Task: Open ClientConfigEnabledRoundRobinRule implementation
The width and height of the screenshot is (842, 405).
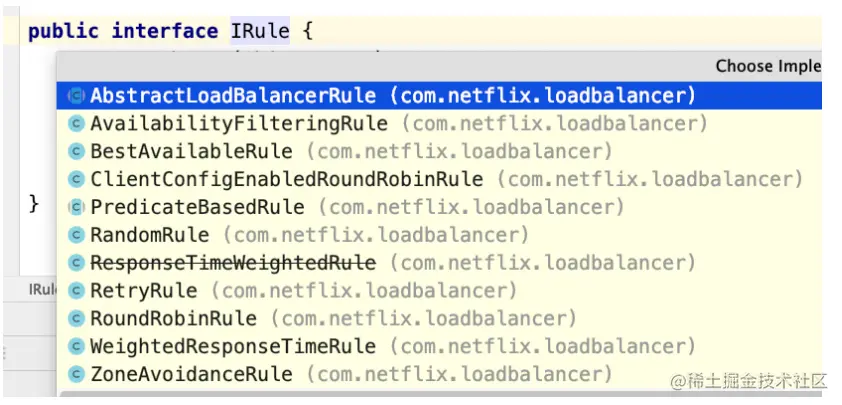Action: pyautogui.click(x=439, y=179)
